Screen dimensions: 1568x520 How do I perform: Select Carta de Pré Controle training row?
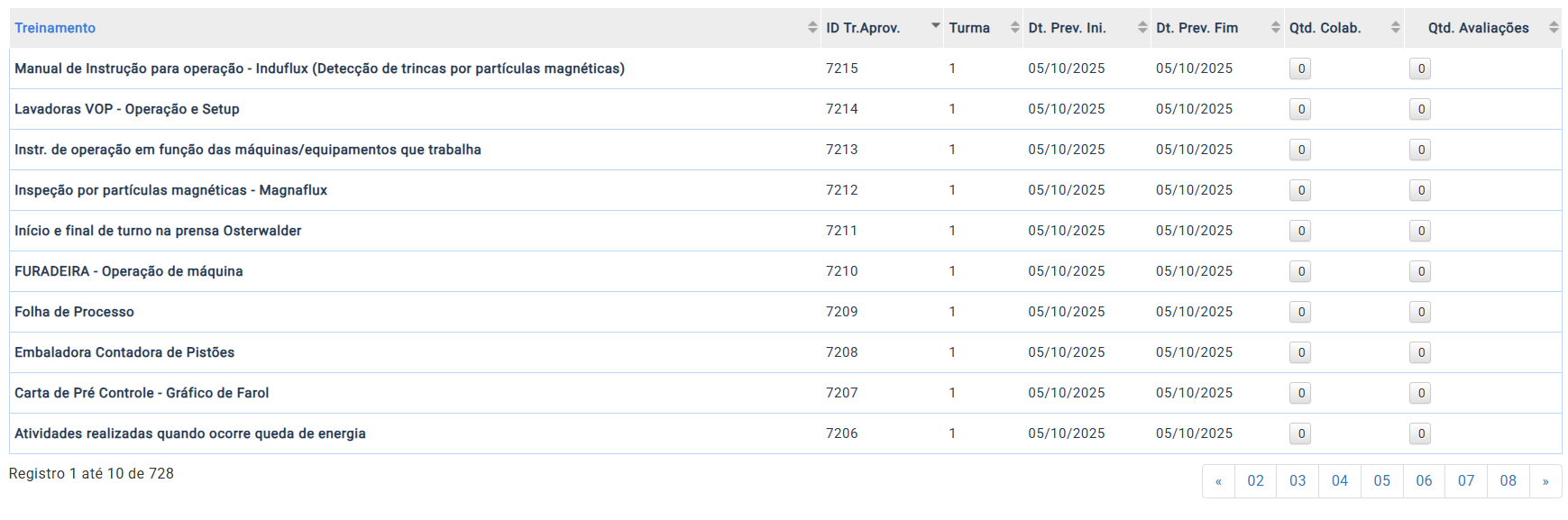tap(142, 393)
